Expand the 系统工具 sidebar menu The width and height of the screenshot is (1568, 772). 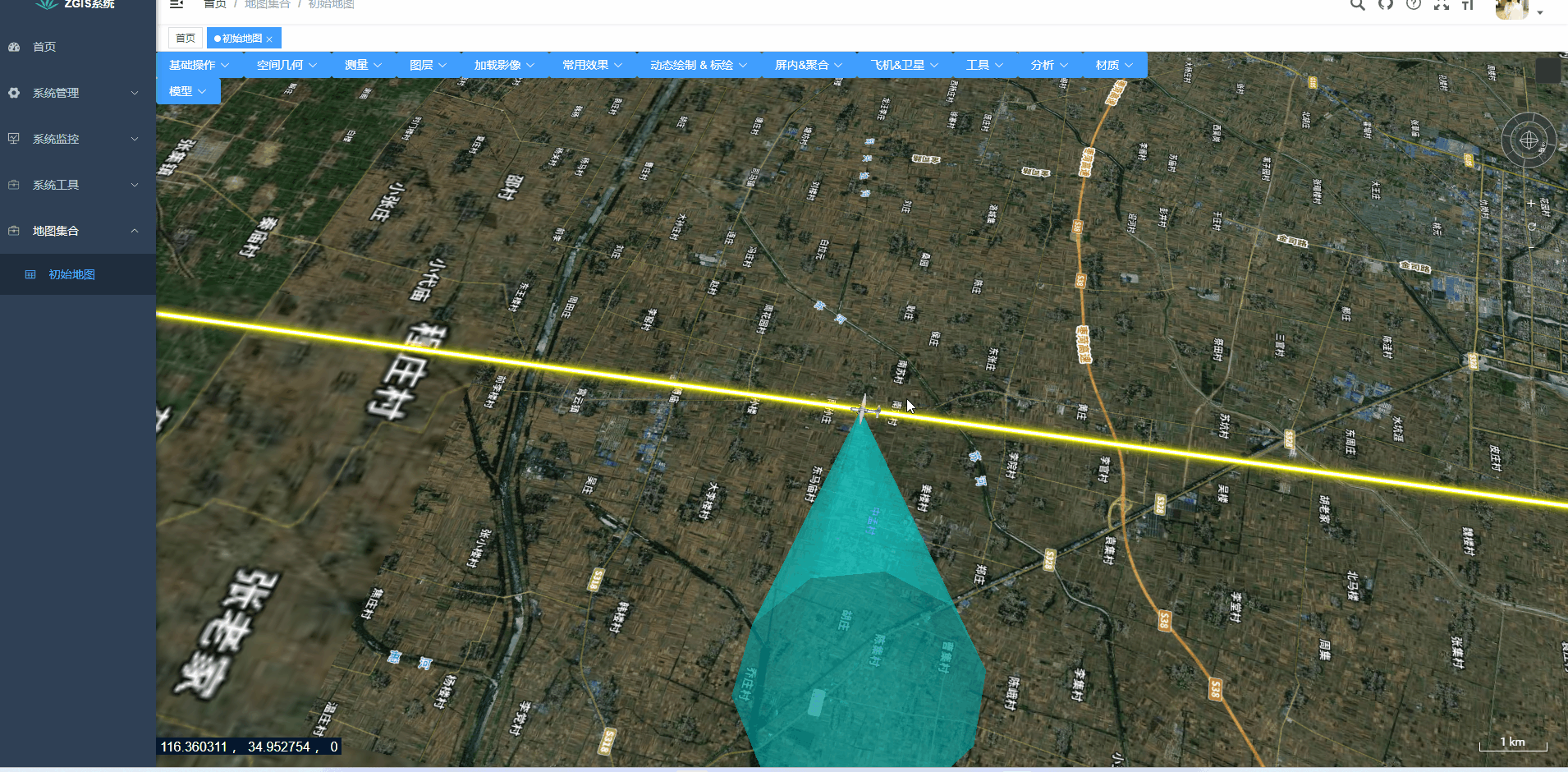pos(78,185)
